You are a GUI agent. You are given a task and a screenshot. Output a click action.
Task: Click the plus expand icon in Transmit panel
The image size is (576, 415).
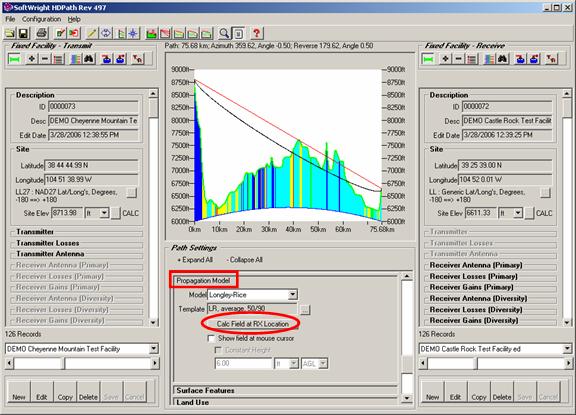tap(32, 59)
